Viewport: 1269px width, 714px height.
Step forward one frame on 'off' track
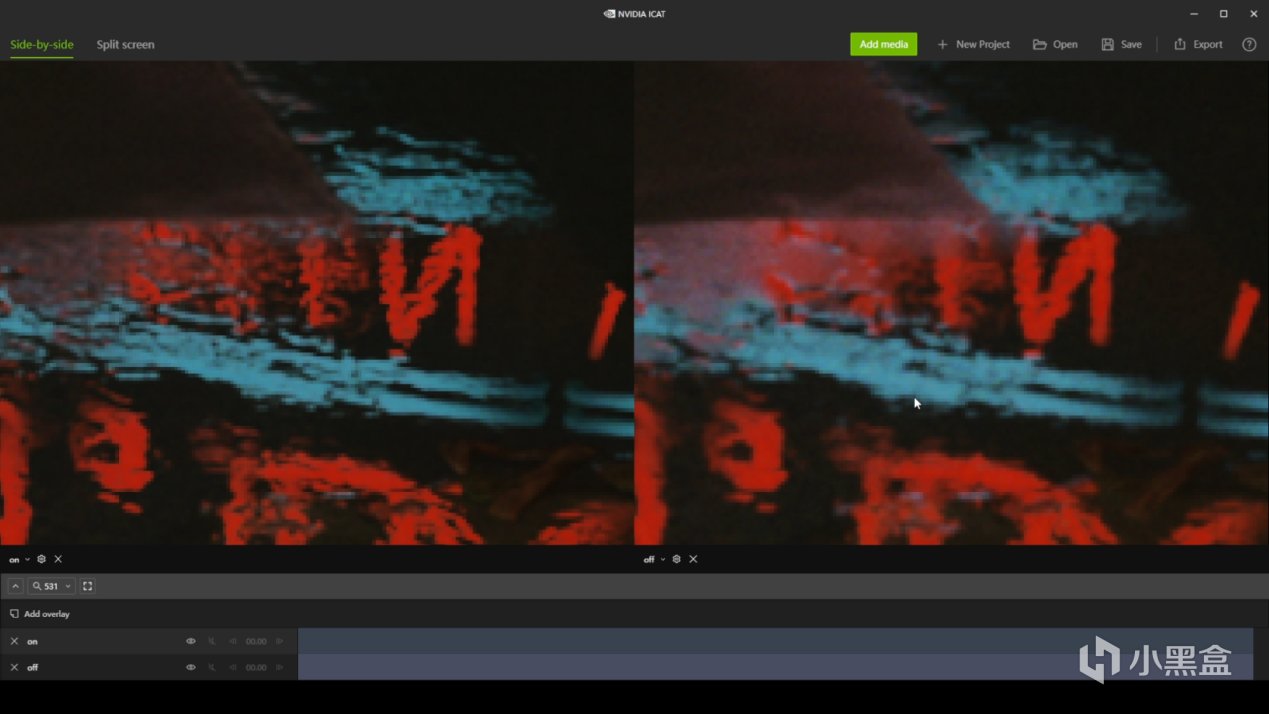pyautogui.click(x=279, y=667)
